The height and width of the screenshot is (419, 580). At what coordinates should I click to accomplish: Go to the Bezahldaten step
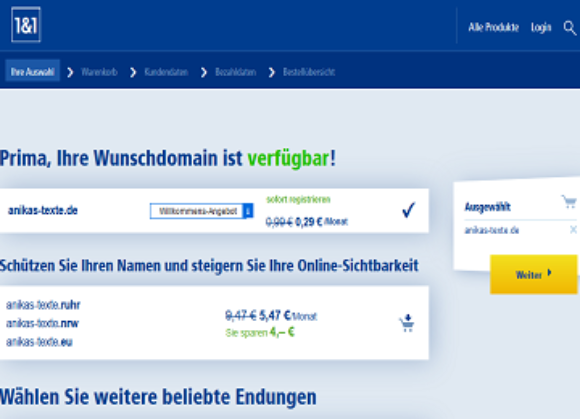(x=236, y=72)
